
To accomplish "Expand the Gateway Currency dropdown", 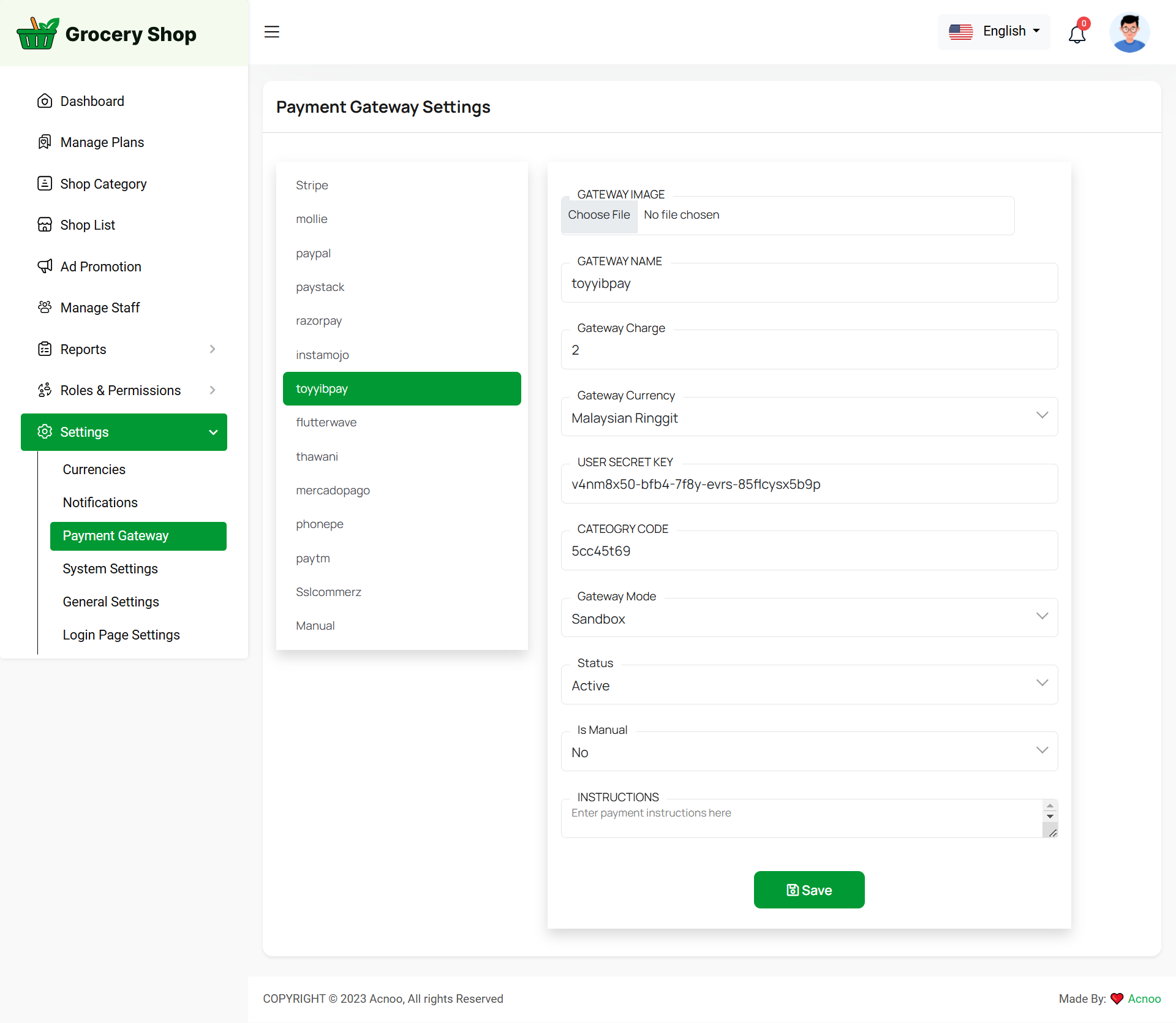I will point(809,418).
